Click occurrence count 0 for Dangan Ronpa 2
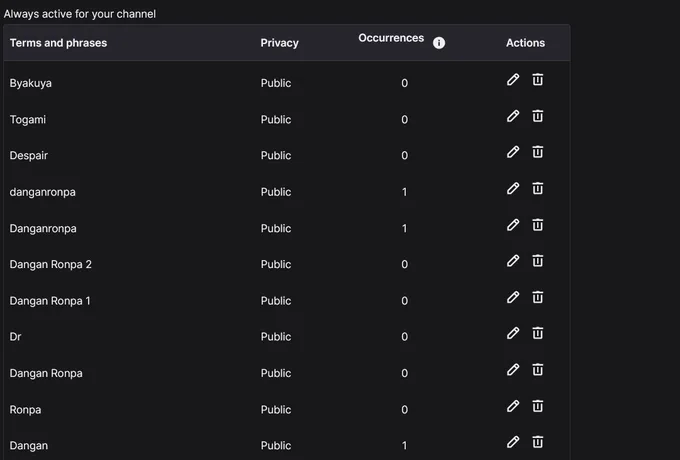680x460 pixels. [405, 264]
